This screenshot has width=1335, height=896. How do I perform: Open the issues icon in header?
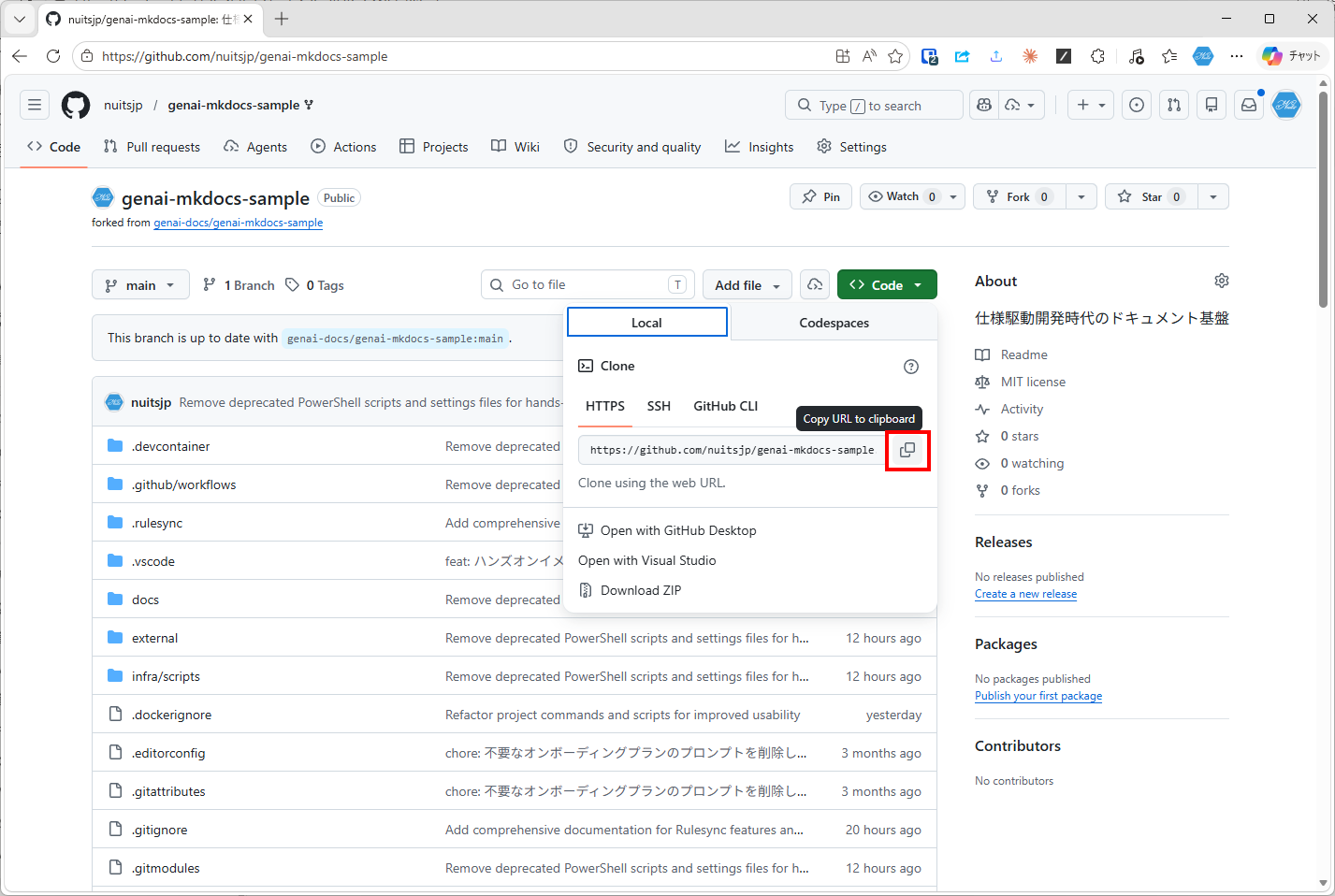click(x=1136, y=106)
